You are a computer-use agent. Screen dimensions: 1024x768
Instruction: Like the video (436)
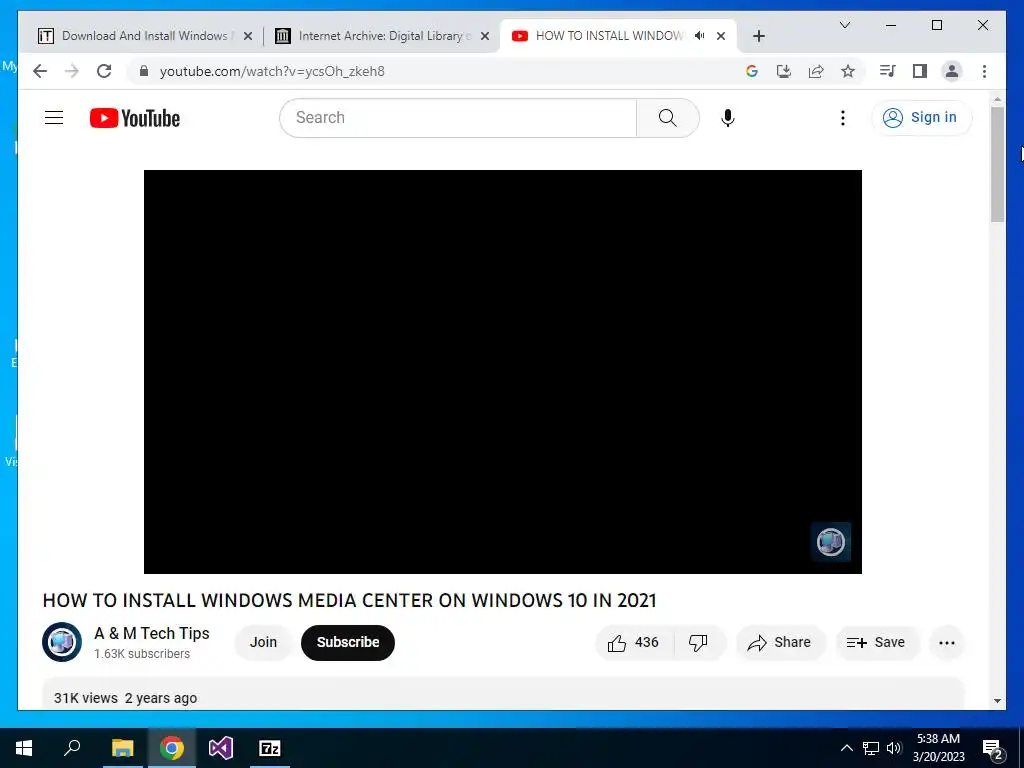point(633,643)
